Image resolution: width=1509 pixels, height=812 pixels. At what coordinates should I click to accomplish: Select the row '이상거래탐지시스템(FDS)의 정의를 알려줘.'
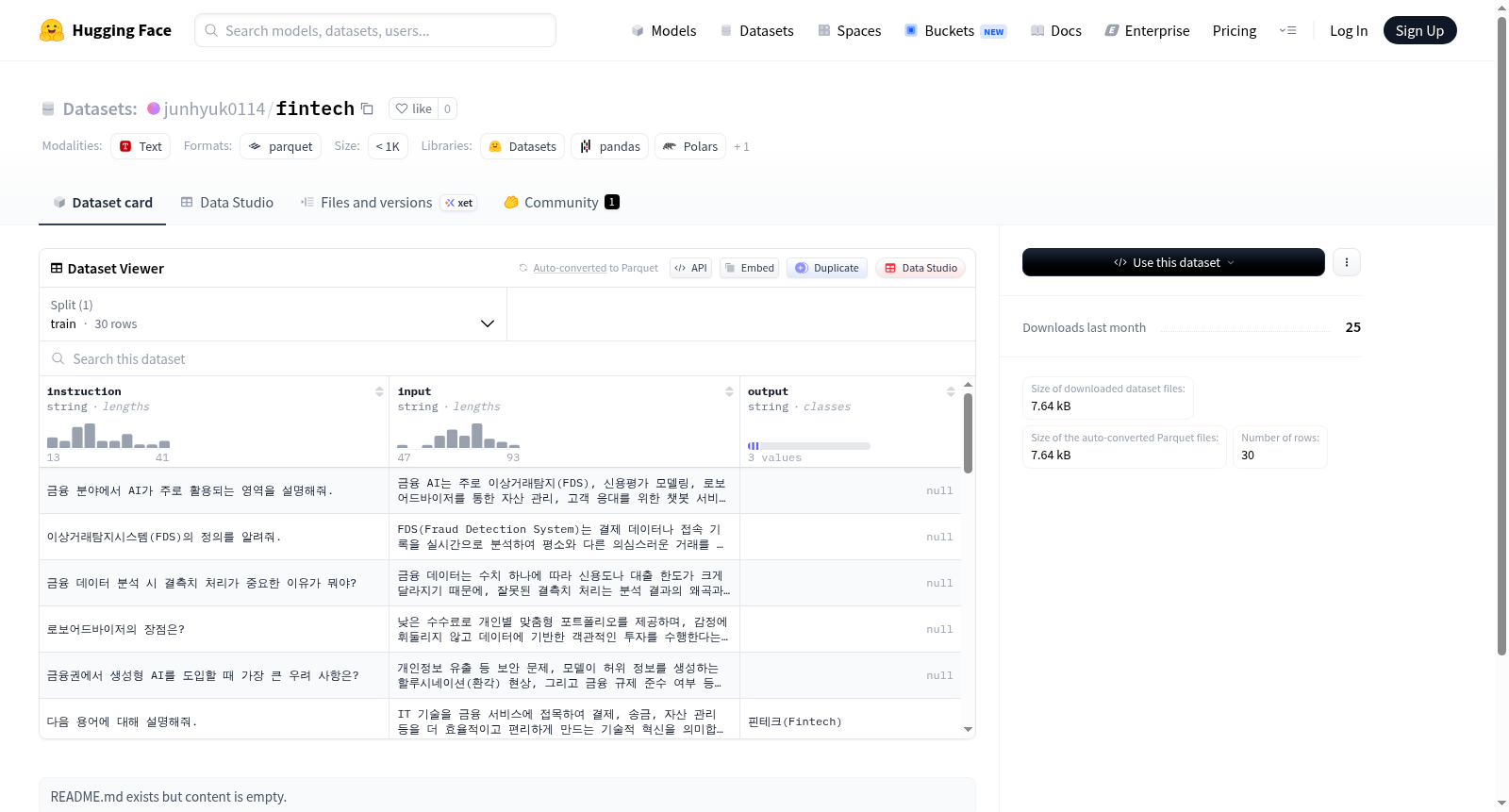pos(500,537)
